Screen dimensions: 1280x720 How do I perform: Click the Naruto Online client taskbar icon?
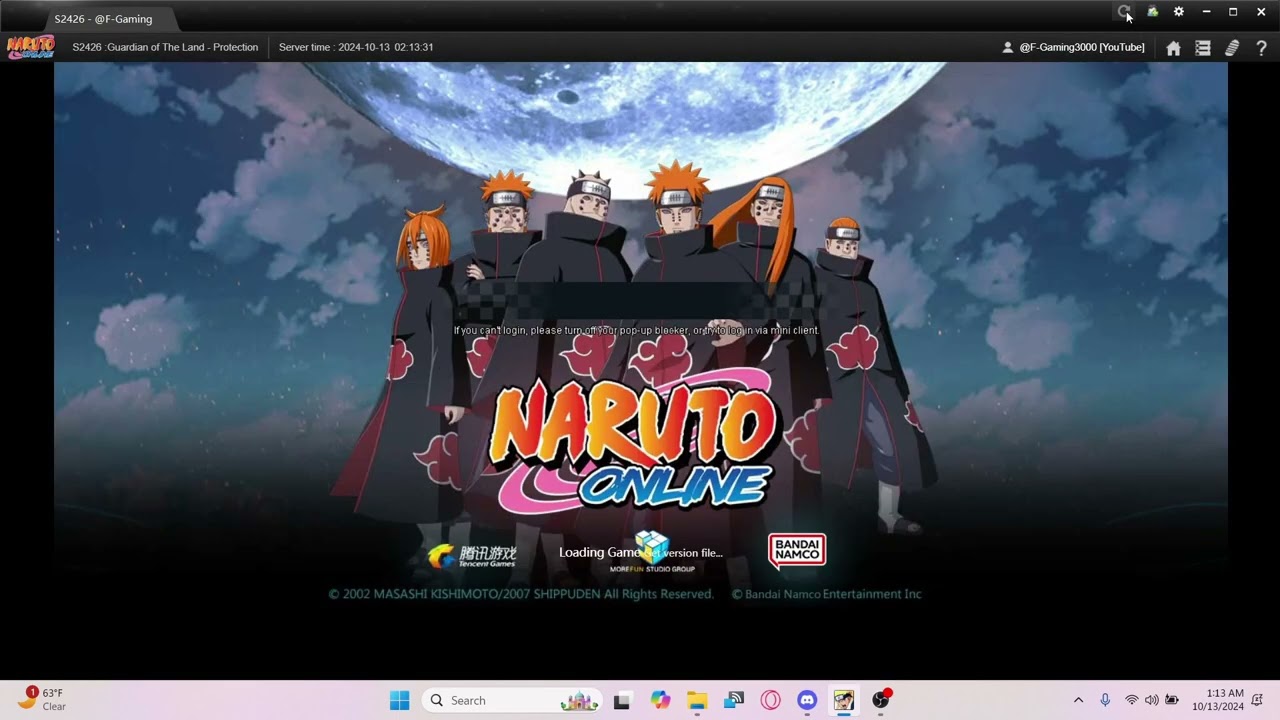[x=844, y=700]
